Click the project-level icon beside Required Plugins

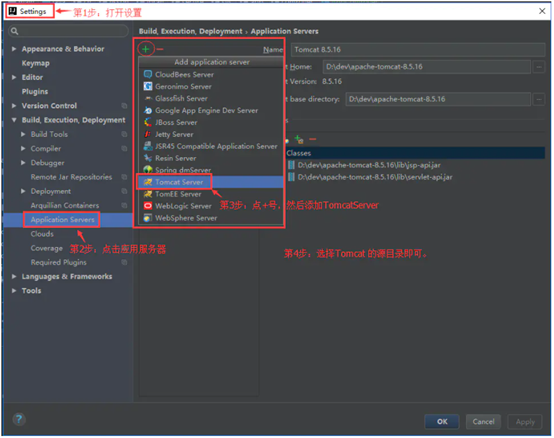coord(124,262)
